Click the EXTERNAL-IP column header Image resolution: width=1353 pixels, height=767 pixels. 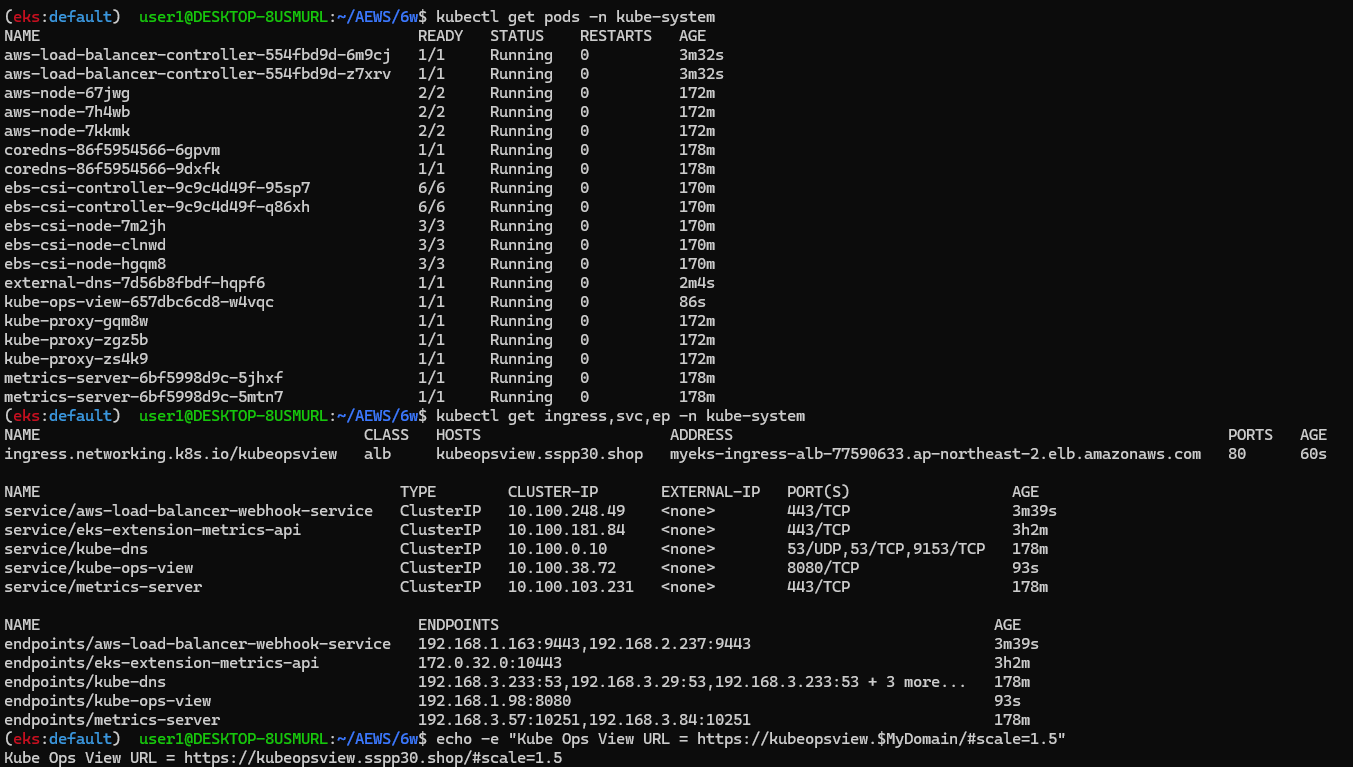click(x=711, y=492)
